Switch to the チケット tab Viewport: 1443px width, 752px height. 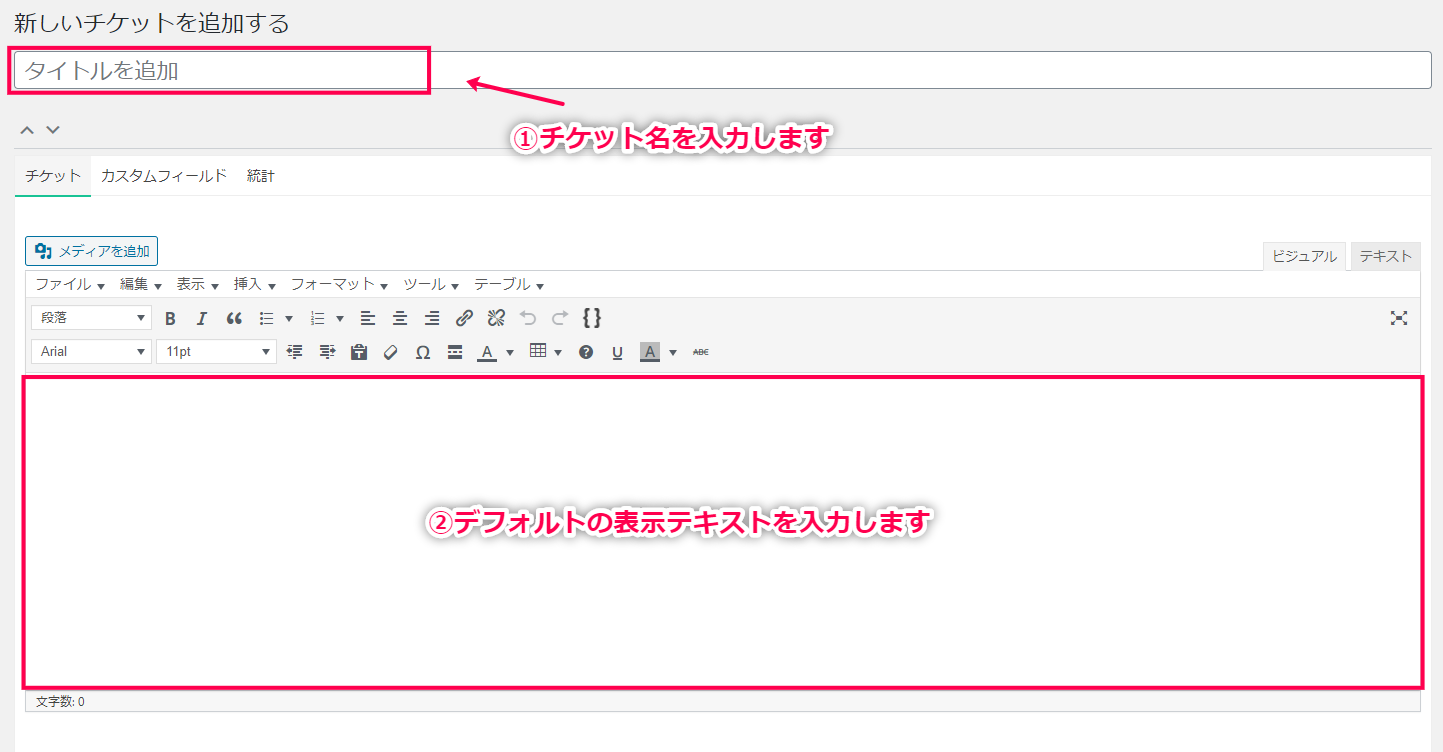pyautogui.click(x=53, y=176)
